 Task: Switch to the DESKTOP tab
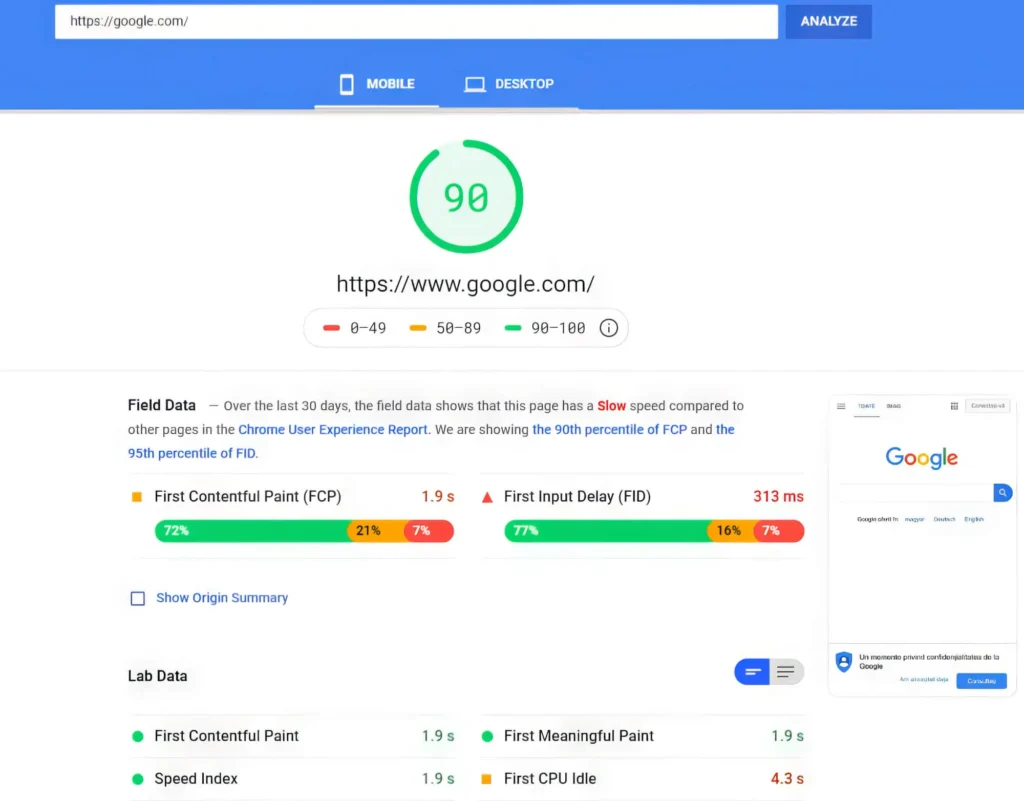coord(509,84)
